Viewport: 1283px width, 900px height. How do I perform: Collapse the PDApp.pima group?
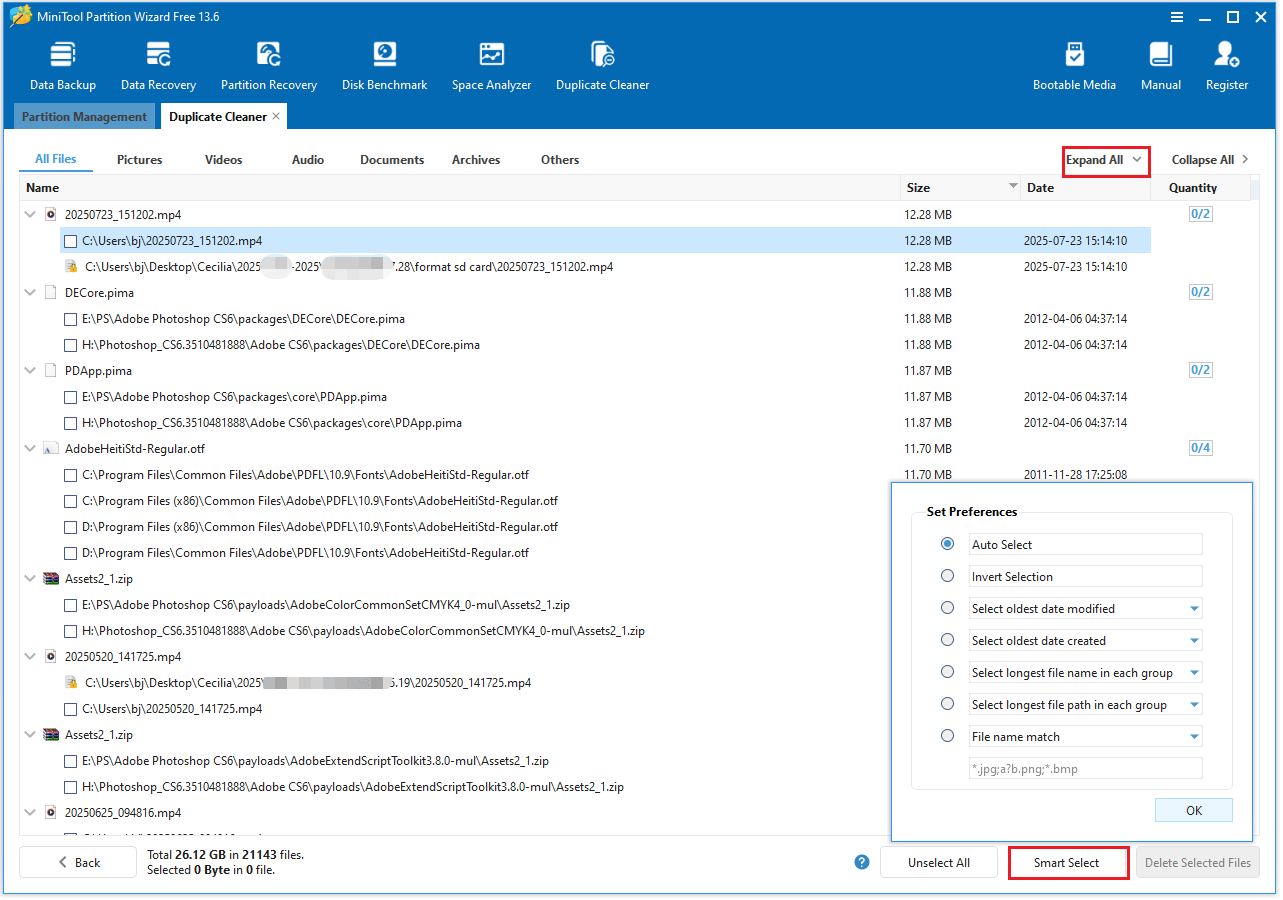pyautogui.click(x=30, y=371)
